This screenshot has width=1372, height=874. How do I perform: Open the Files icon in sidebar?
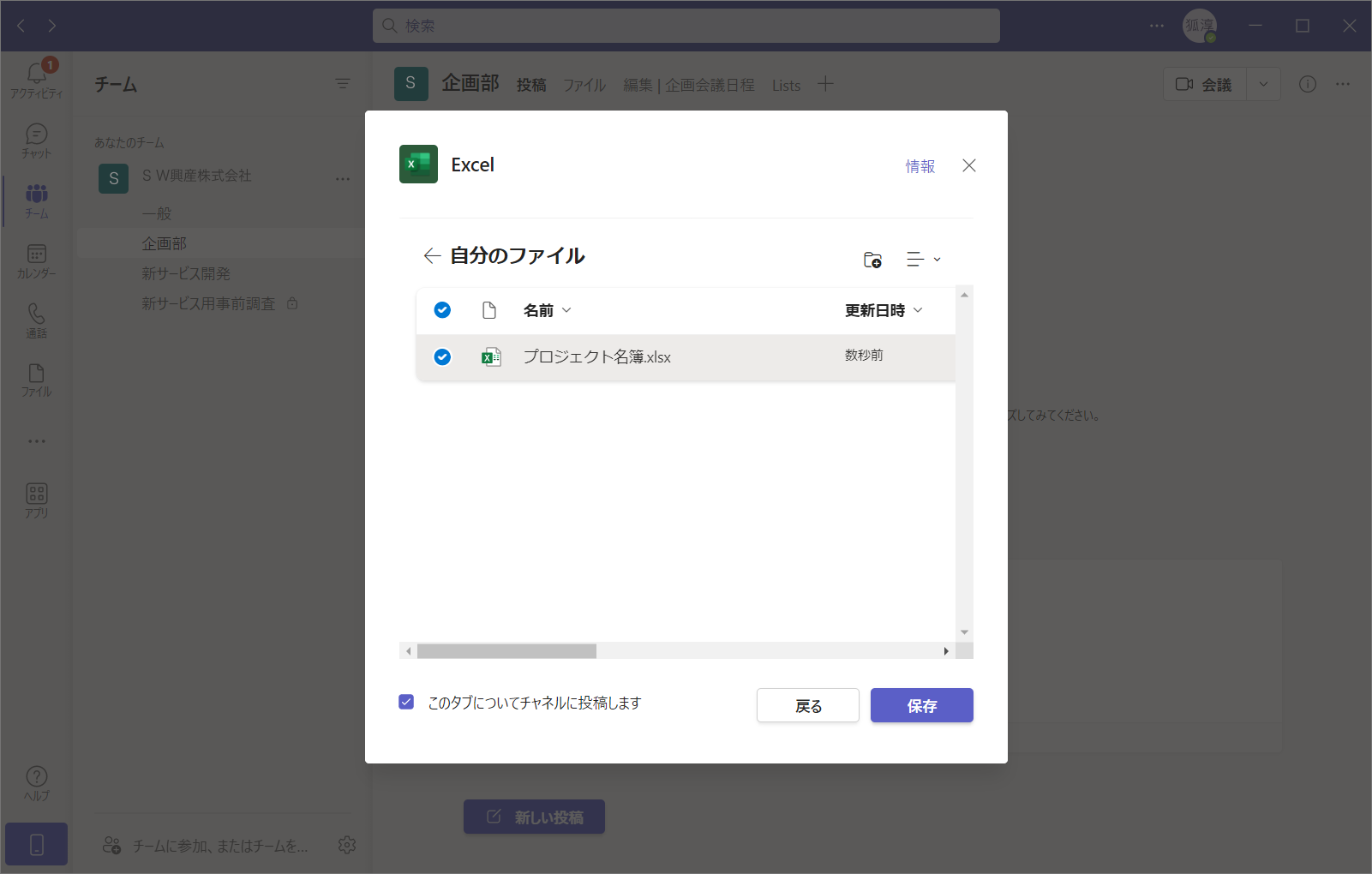36,373
